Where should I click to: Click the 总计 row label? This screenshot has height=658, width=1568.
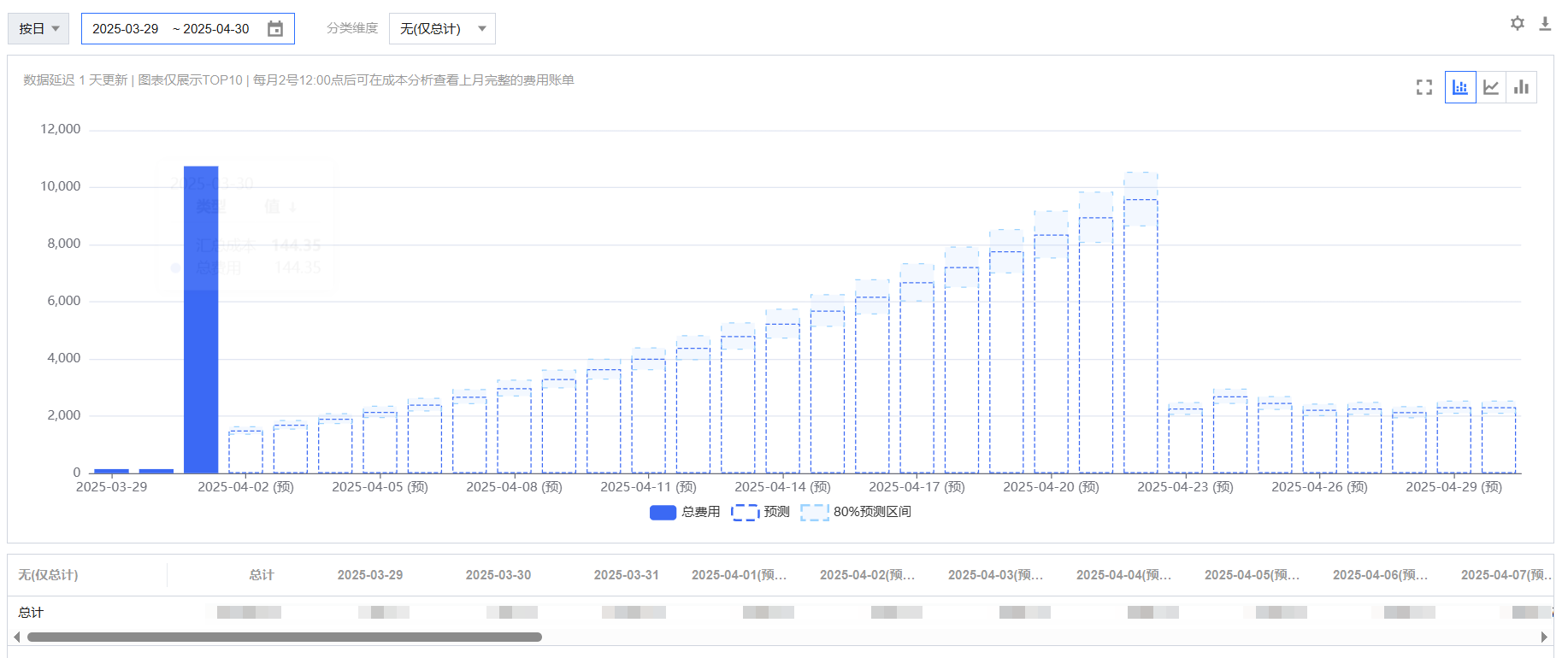click(31, 613)
